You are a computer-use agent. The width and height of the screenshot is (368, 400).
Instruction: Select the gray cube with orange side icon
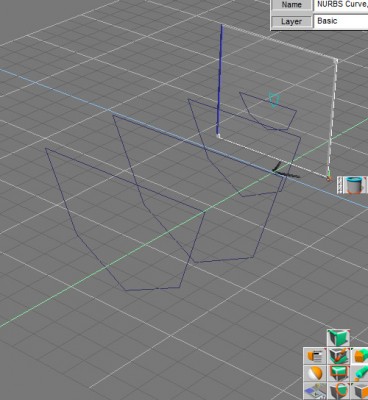tap(360, 391)
